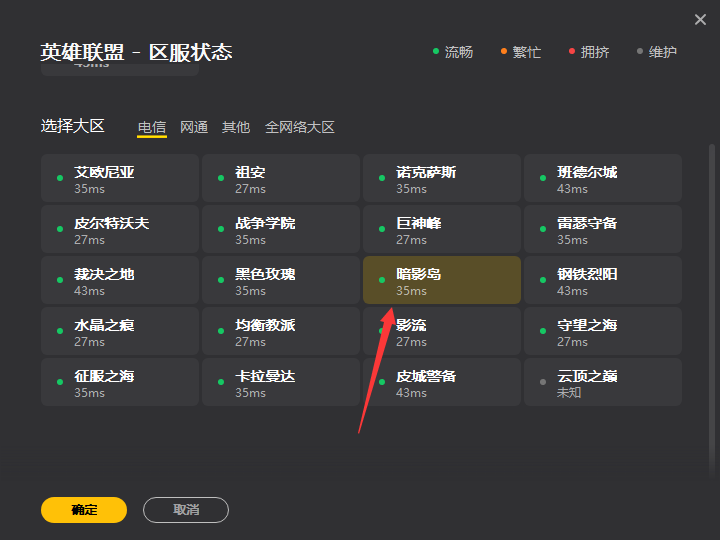Click the green status dot beside 班德尔城

click(x=543, y=178)
